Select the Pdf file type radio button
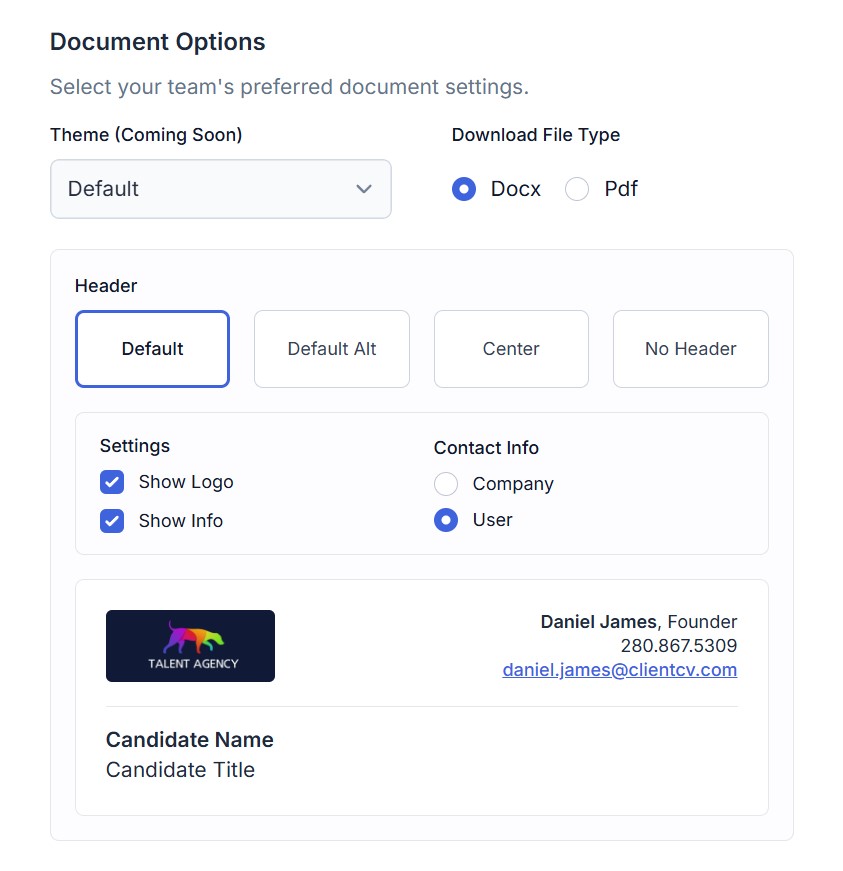 click(576, 189)
